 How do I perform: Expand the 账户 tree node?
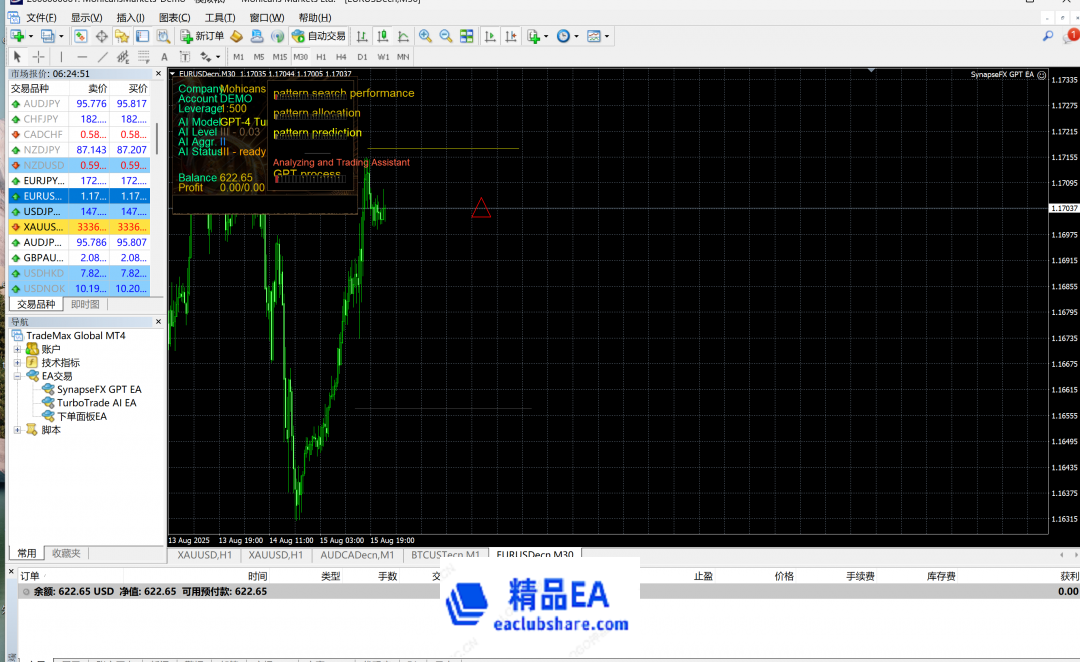tap(17, 349)
